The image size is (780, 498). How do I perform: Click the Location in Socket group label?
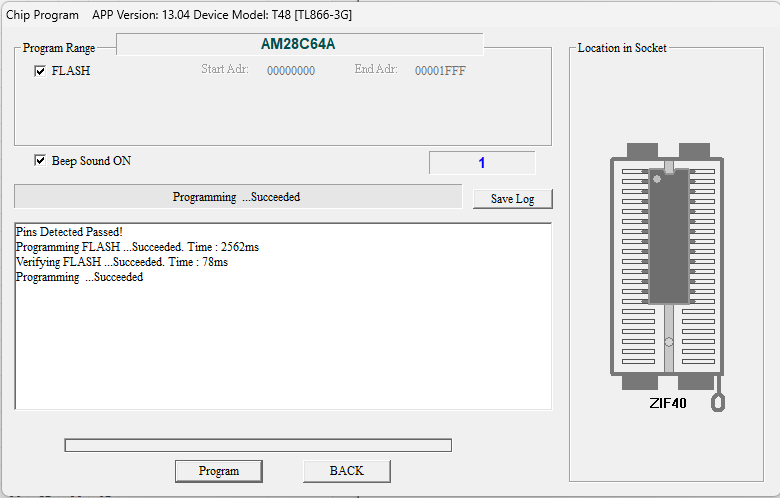[622, 48]
